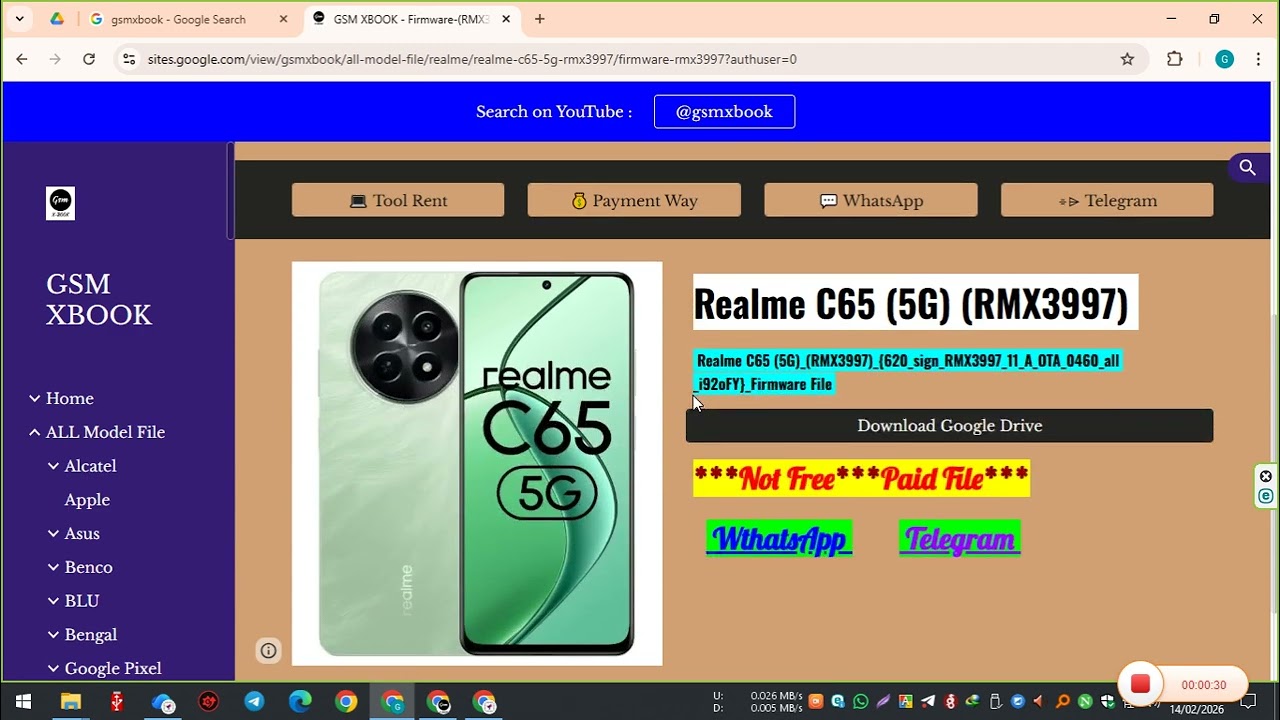Open Chrome extensions puzzle icon

click(1175, 59)
